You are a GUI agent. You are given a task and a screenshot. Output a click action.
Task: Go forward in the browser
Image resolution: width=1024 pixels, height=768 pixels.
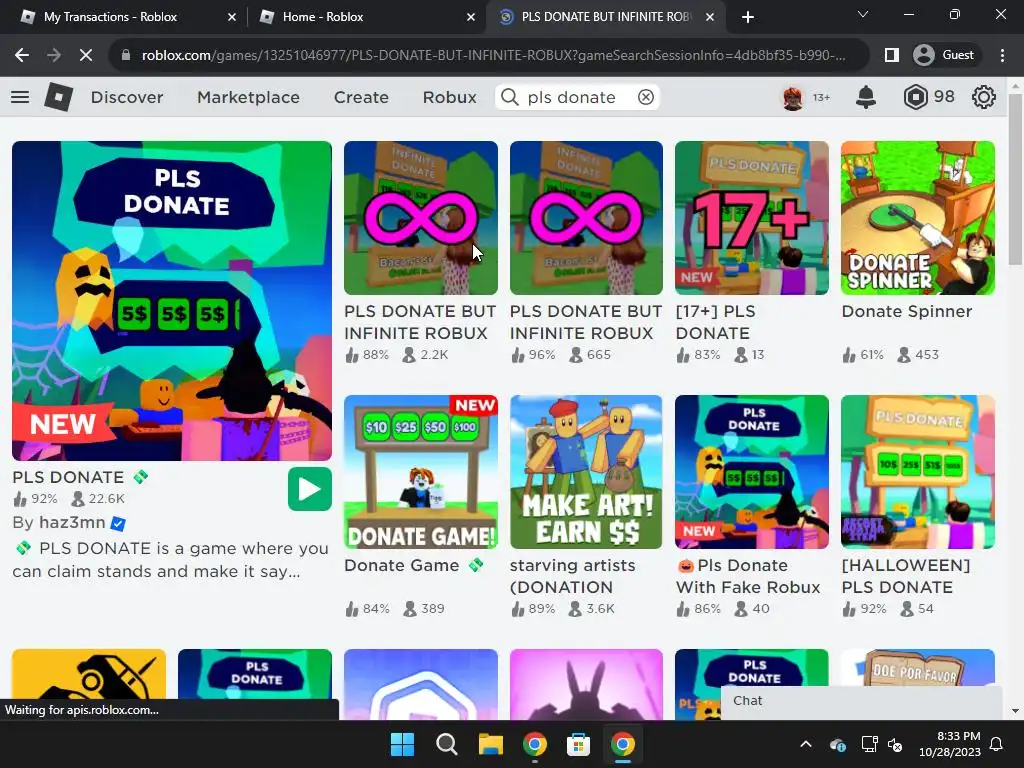54,56
